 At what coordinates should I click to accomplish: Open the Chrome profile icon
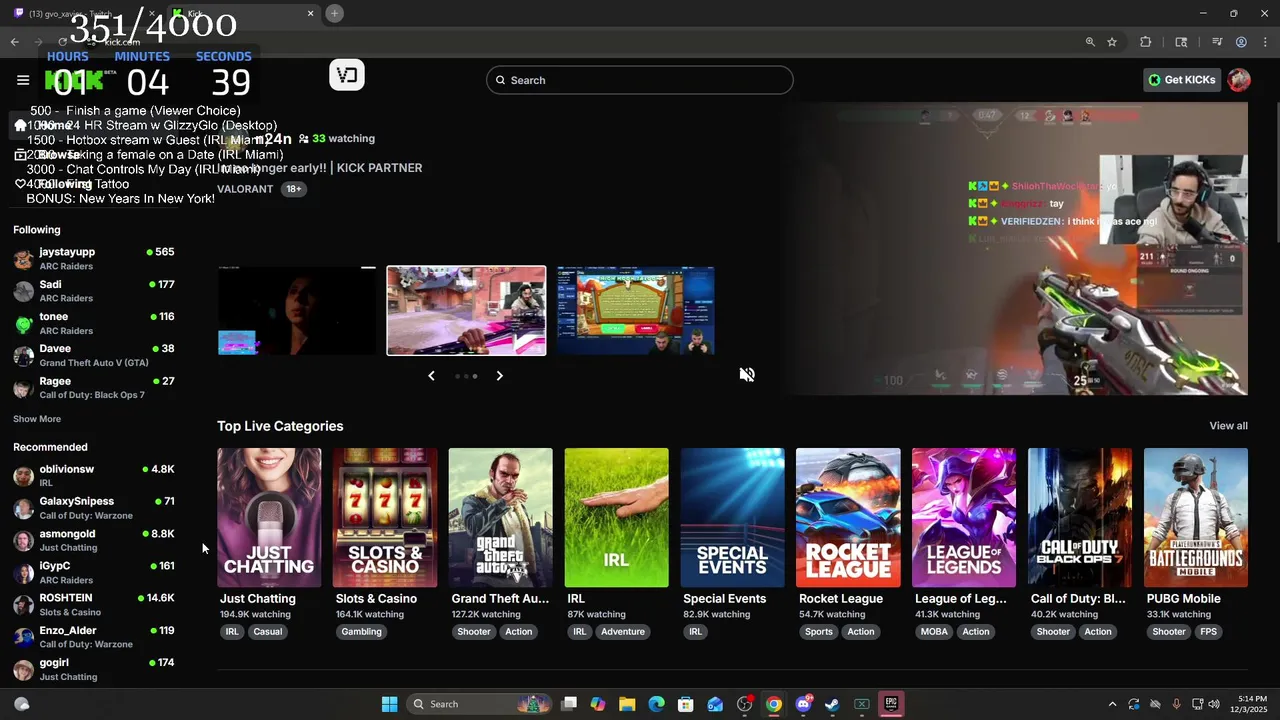pyautogui.click(x=1241, y=42)
